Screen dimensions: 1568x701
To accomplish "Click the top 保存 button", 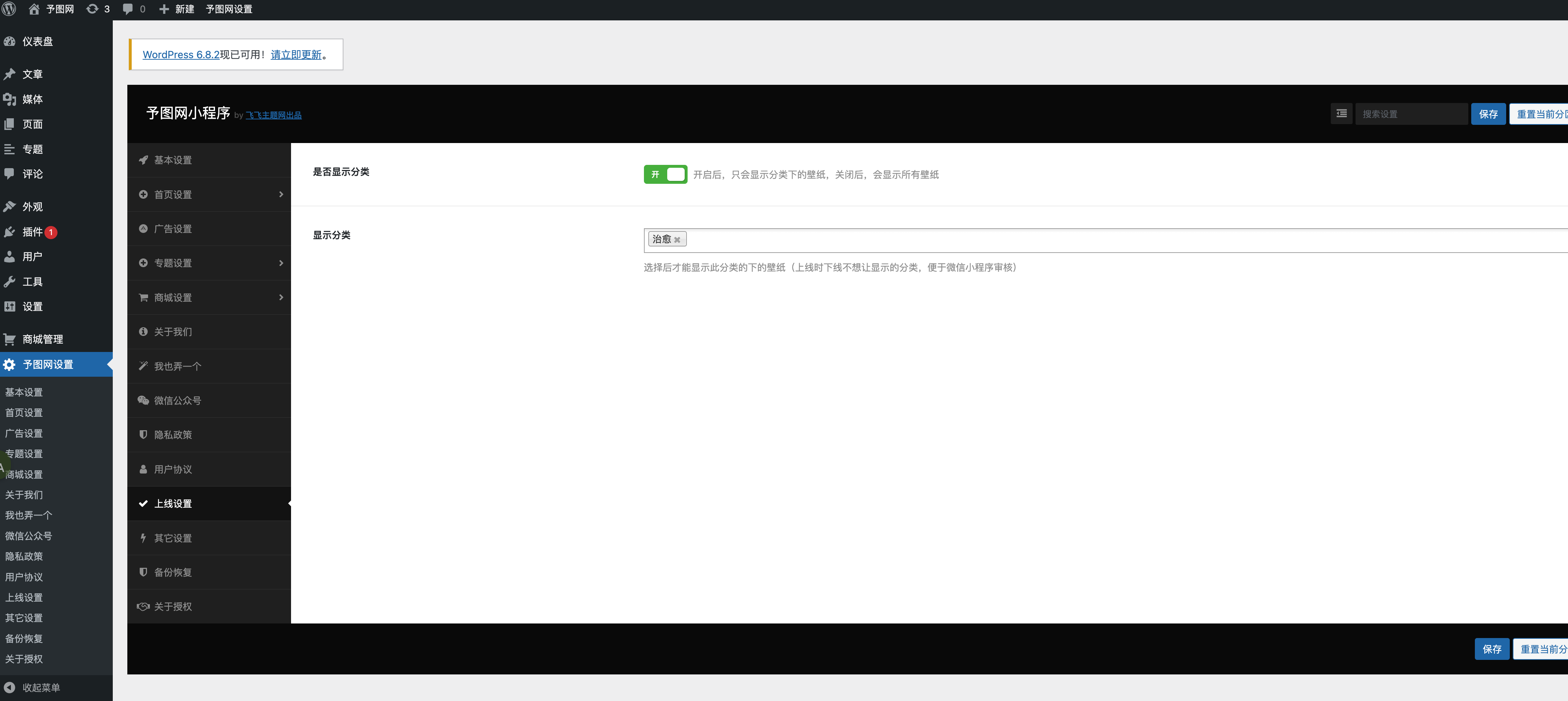I will point(1488,114).
